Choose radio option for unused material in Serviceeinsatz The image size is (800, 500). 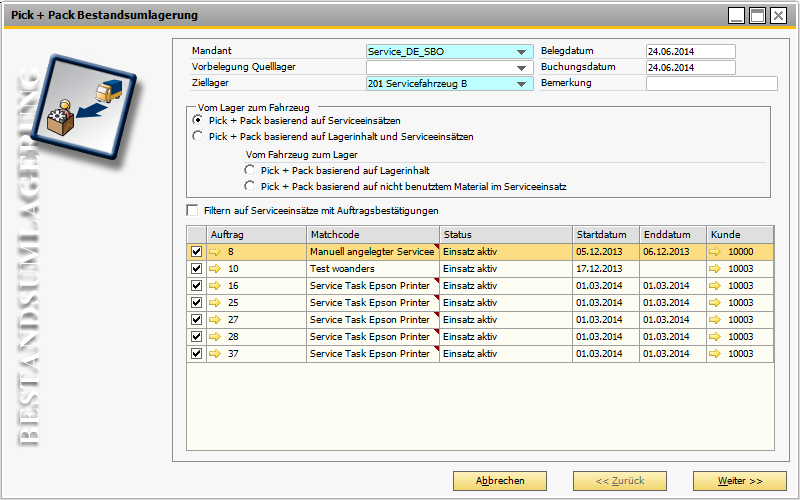pos(249,186)
